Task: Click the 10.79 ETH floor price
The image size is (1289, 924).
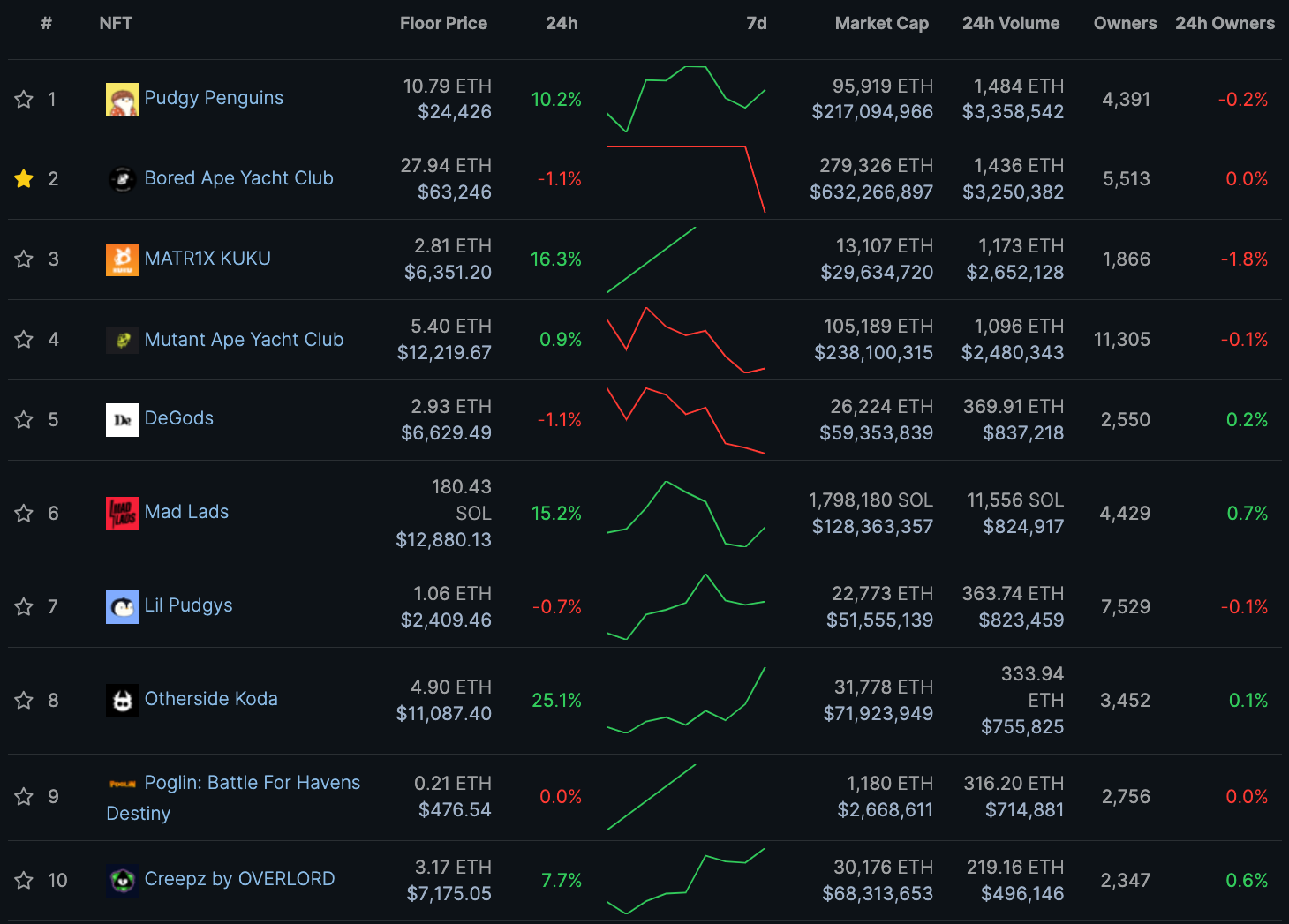Action: [x=447, y=86]
